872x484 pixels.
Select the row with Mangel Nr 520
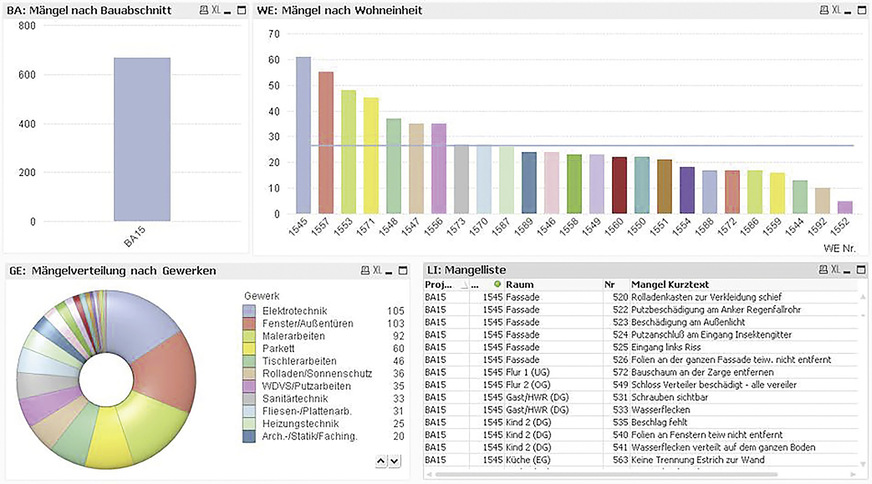coord(640,297)
